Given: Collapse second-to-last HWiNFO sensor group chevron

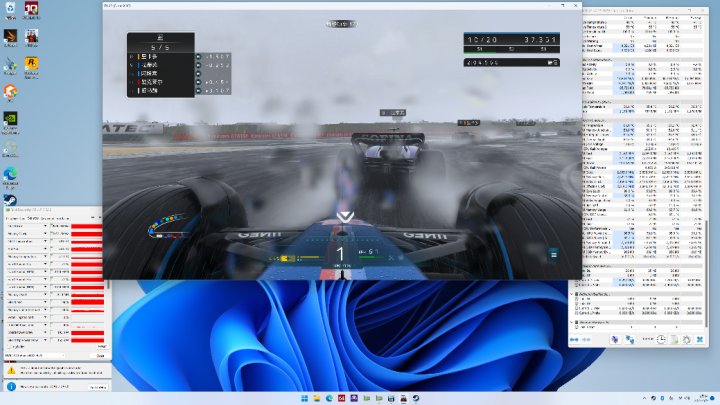Looking at the screenshot, I should (x=572, y=294).
